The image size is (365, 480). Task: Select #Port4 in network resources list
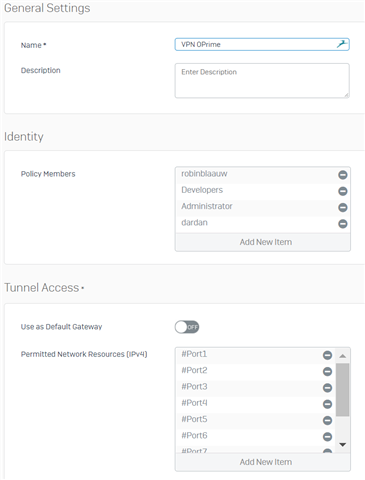click(x=255, y=404)
